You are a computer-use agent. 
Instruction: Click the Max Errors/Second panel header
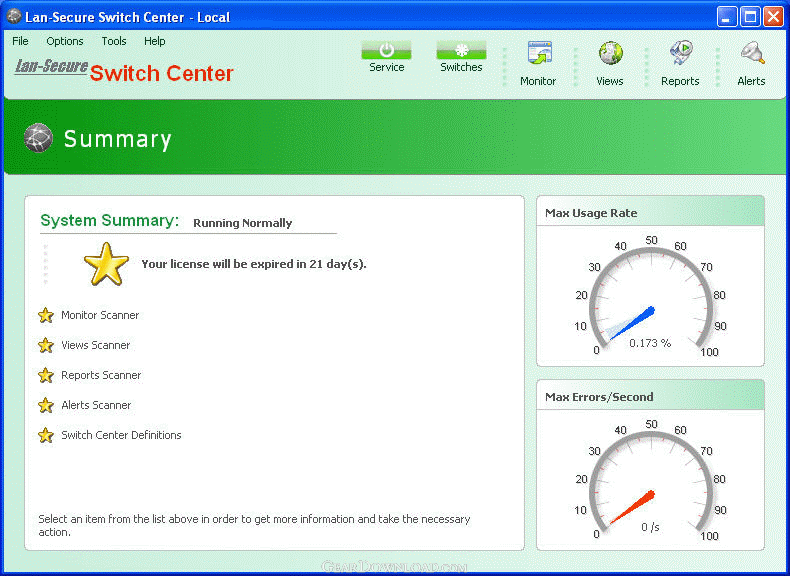tap(650, 397)
